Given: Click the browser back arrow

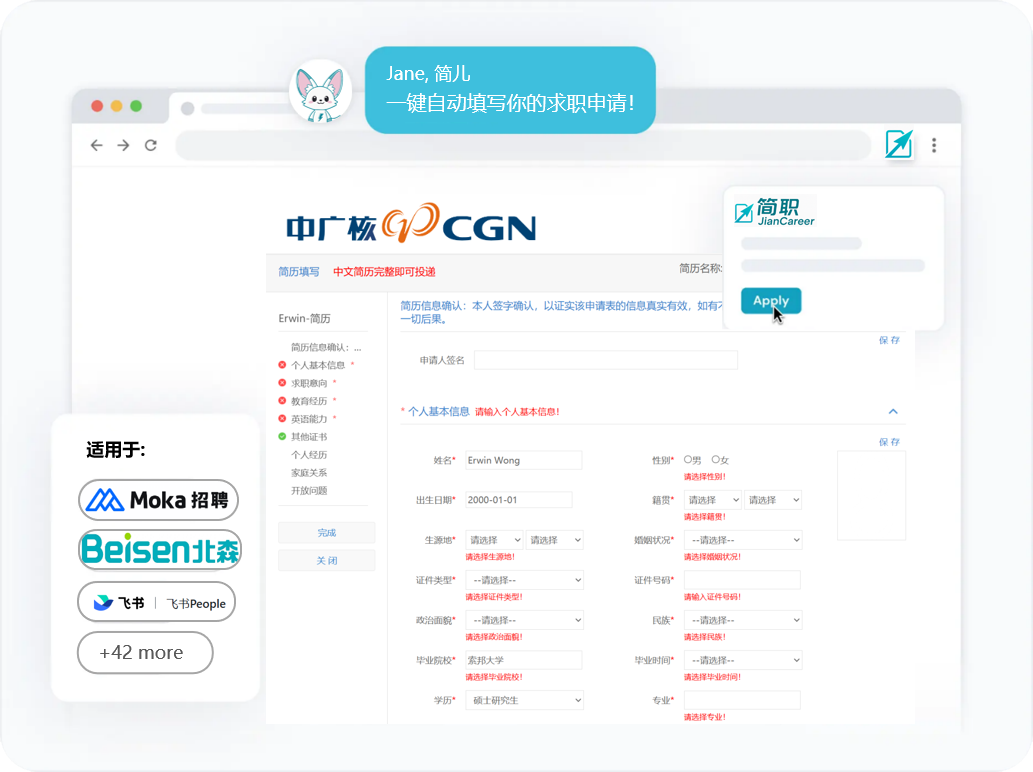Looking at the screenshot, I should (97, 145).
